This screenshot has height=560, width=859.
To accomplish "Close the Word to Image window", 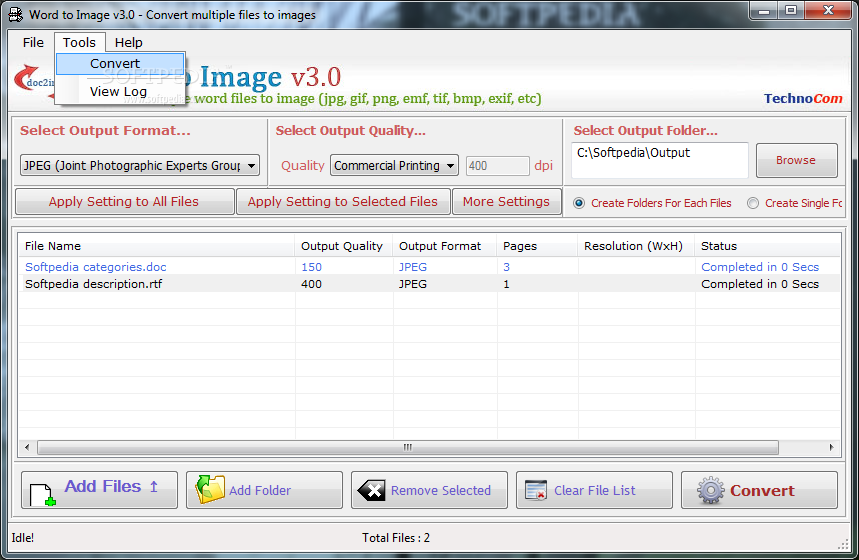I will point(828,11).
